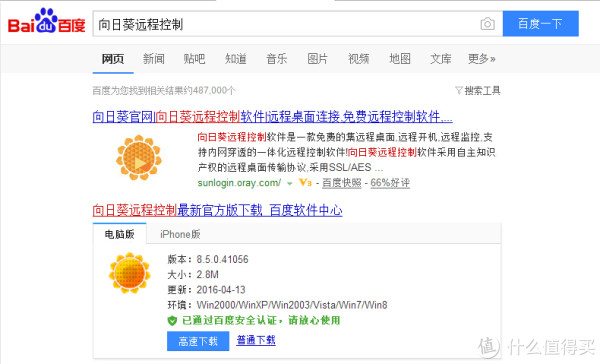
Task: Expand the 更多» menu
Action: tap(481, 59)
